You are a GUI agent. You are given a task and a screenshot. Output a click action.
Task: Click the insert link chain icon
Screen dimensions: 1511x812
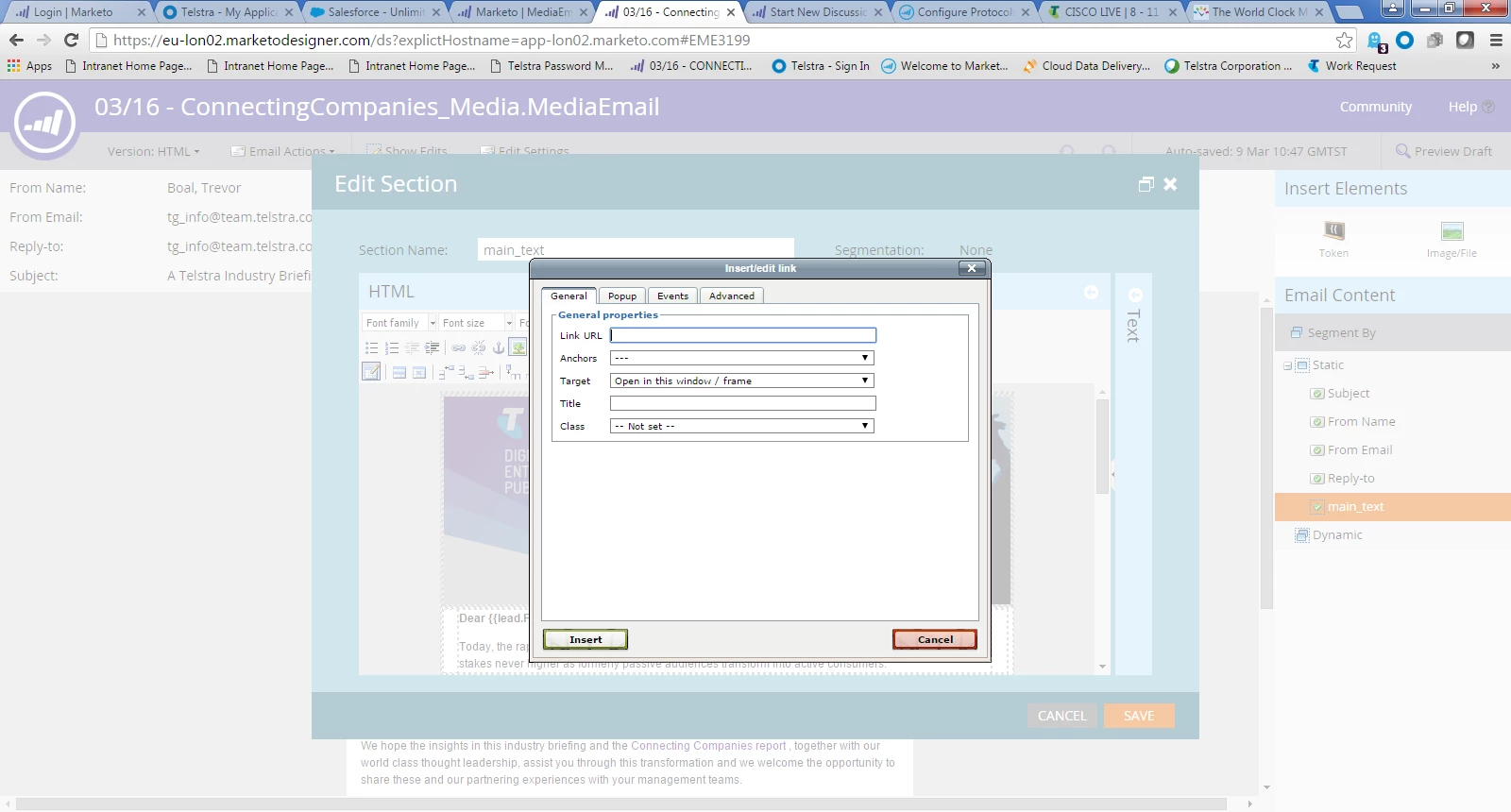tap(459, 348)
